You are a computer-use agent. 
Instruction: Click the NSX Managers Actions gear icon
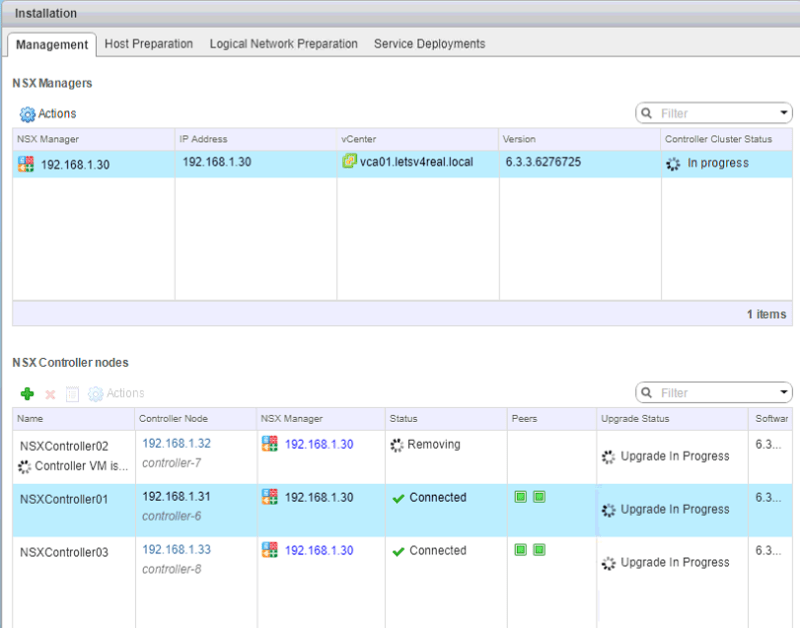(27, 114)
